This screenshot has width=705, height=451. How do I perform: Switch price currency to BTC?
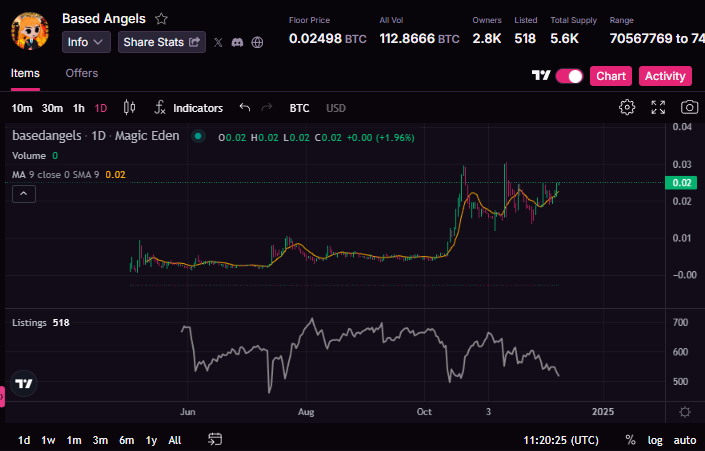[x=299, y=108]
